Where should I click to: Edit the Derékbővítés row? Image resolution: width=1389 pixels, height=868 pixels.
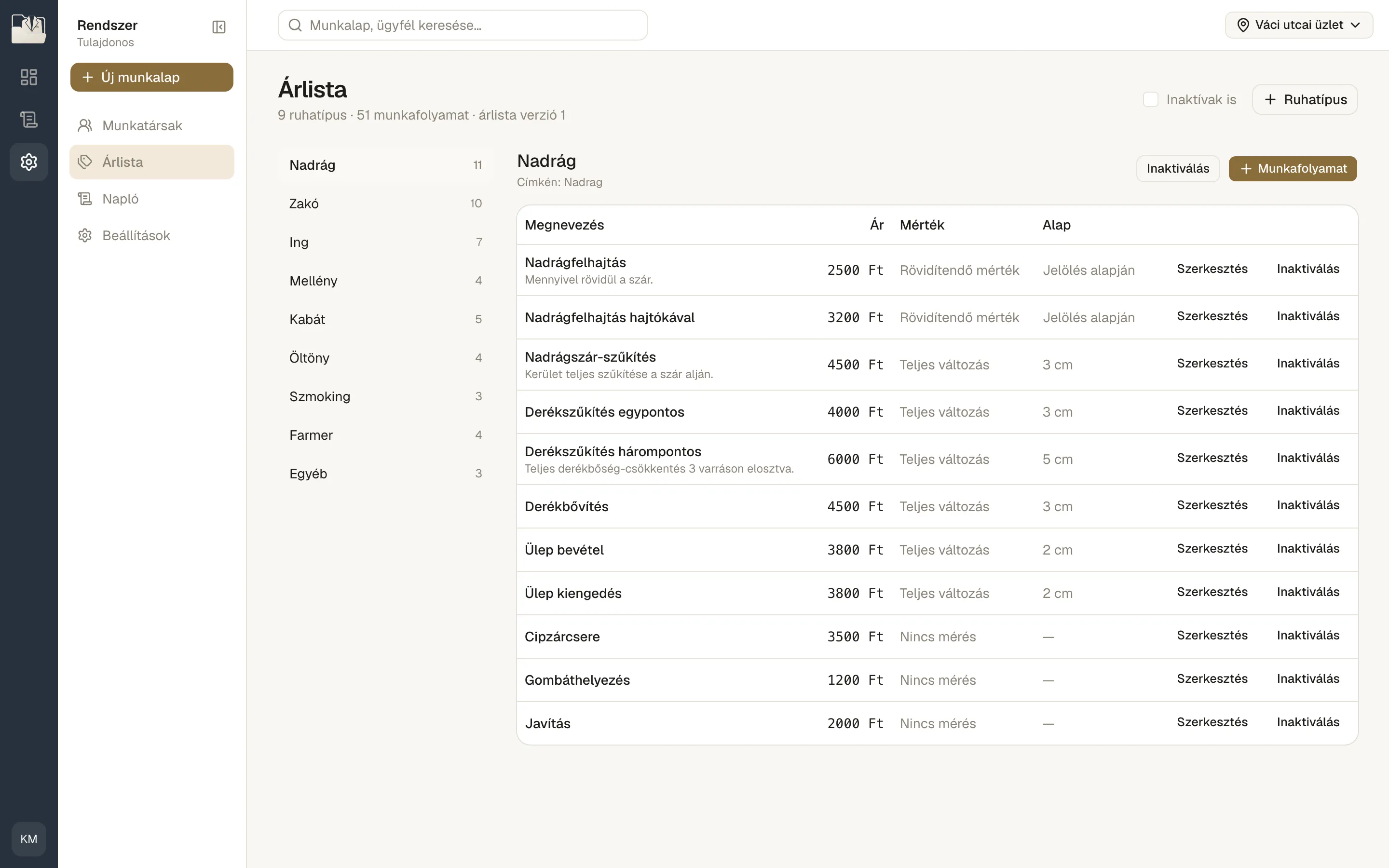pos(1212,505)
